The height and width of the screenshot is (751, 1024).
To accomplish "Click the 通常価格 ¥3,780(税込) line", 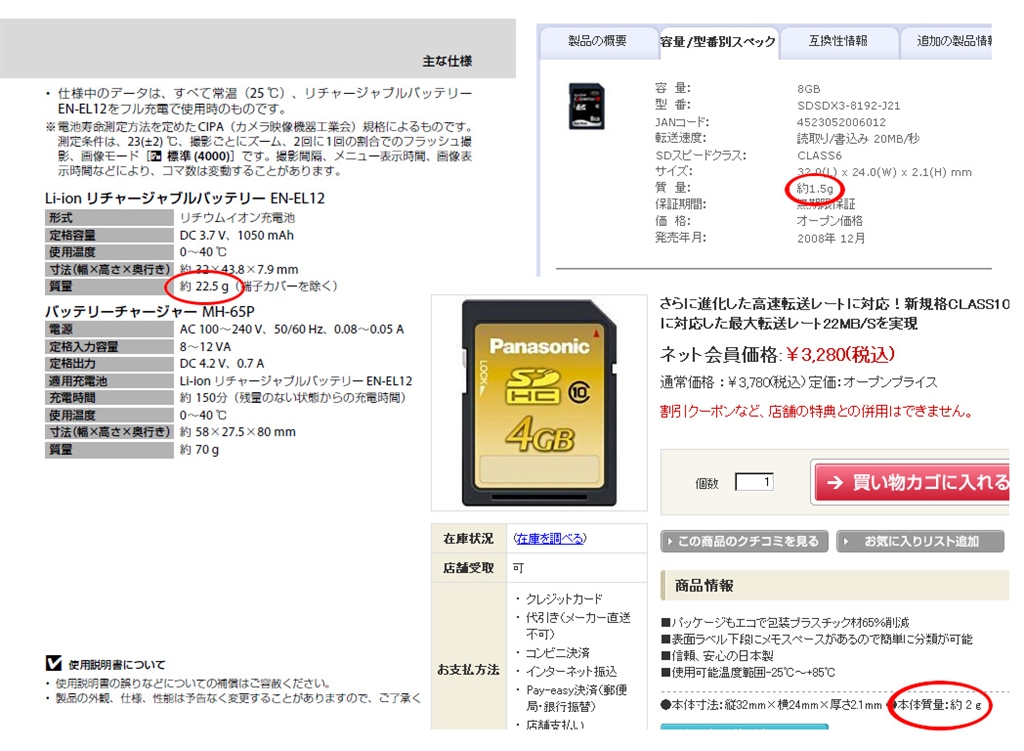I will click(x=798, y=382).
